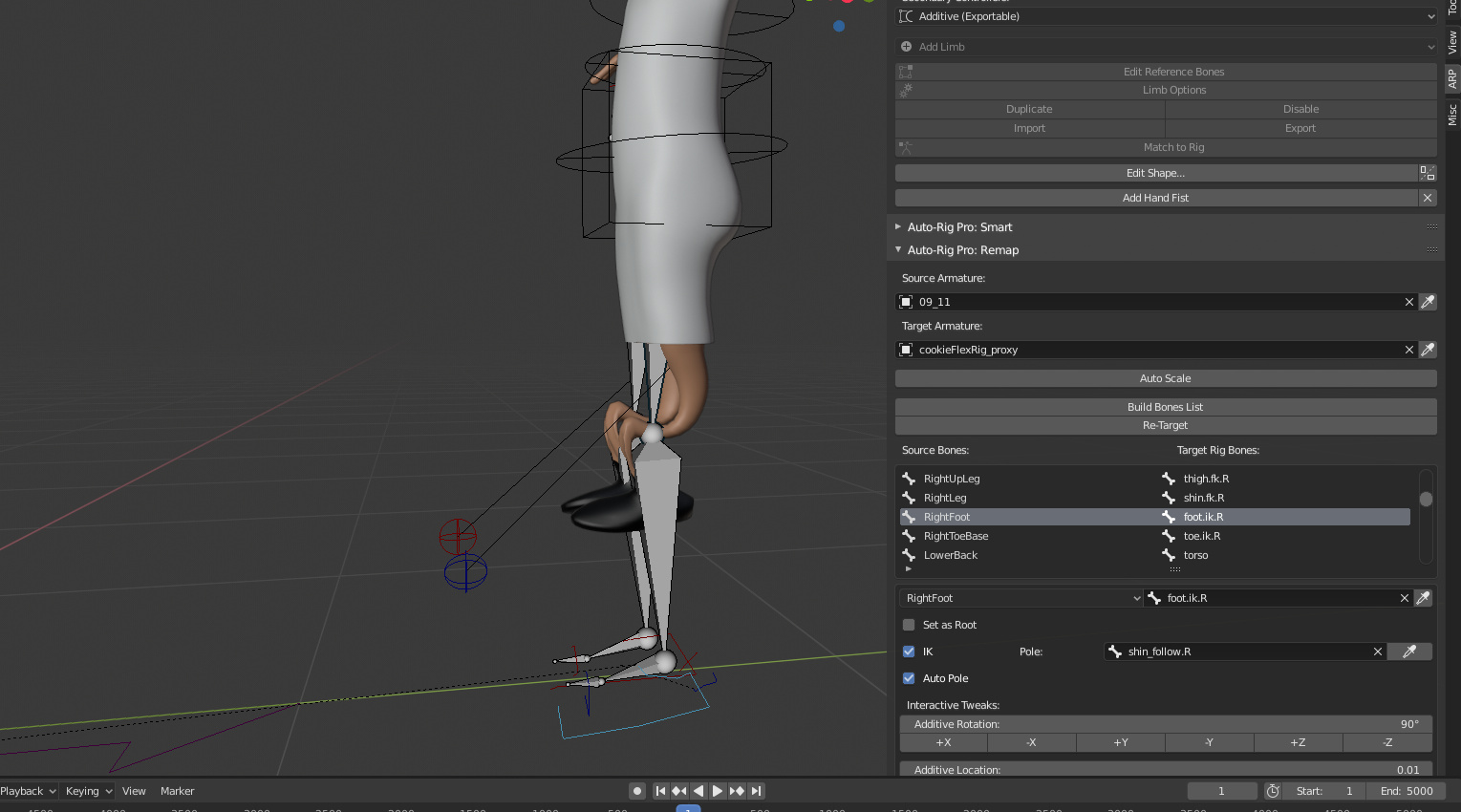Toggle Auto Pole off
1461x812 pixels.
(x=908, y=677)
